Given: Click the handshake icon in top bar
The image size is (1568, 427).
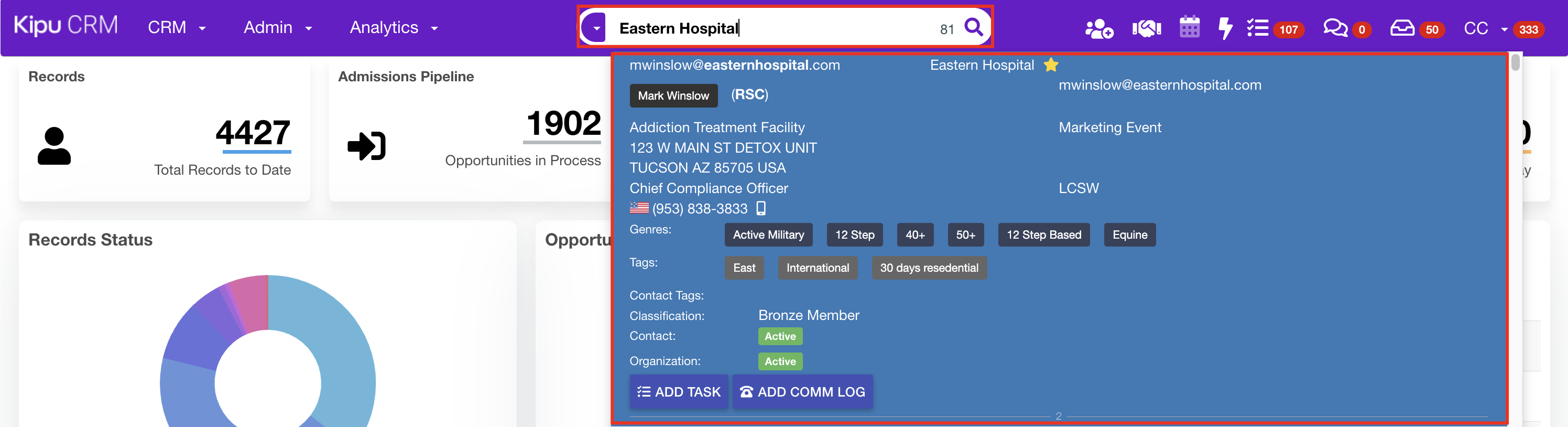Looking at the screenshot, I should point(1146,29).
